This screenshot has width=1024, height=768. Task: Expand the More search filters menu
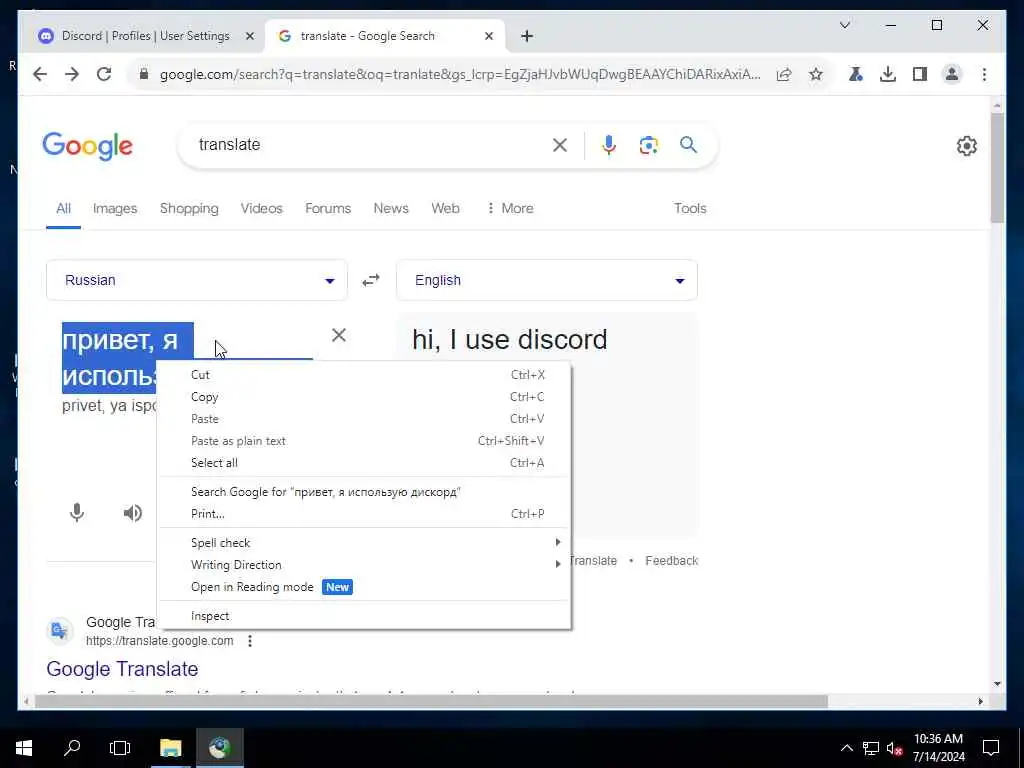[510, 208]
